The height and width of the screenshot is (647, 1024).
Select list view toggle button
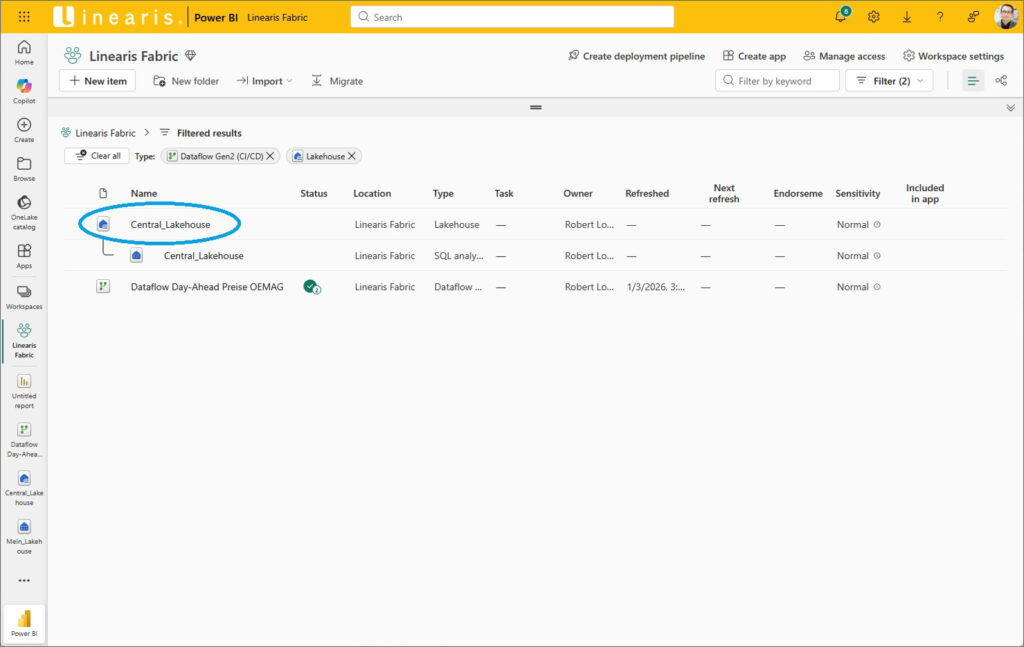pos(972,81)
